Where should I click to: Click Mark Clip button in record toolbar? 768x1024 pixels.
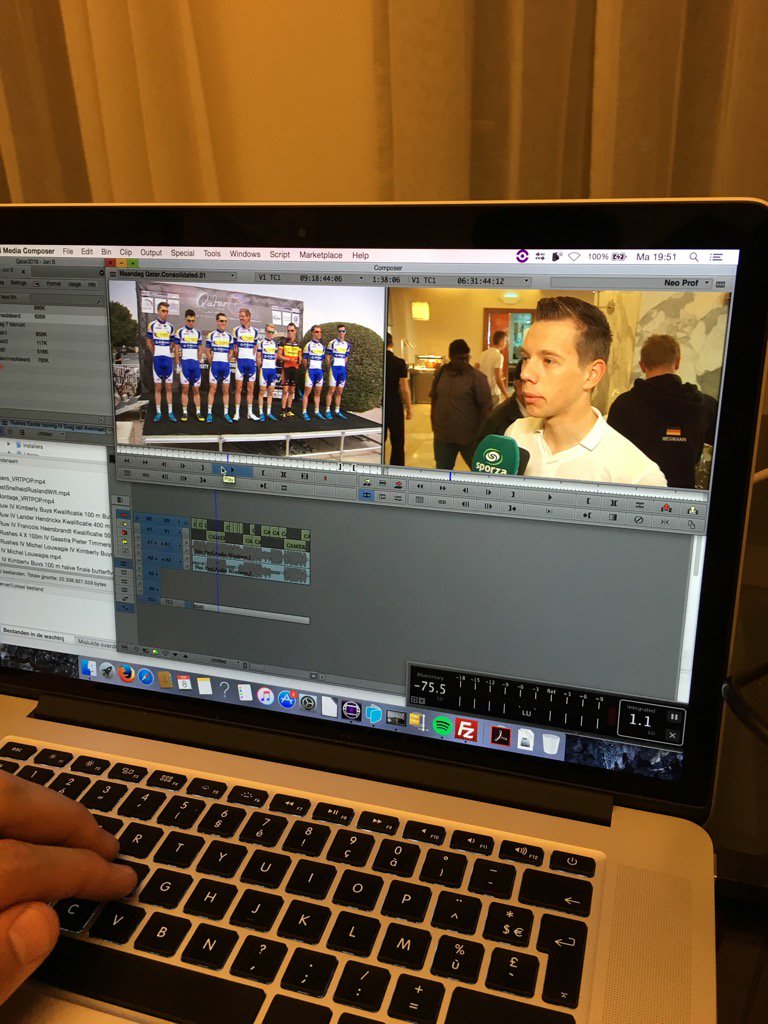tap(614, 503)
